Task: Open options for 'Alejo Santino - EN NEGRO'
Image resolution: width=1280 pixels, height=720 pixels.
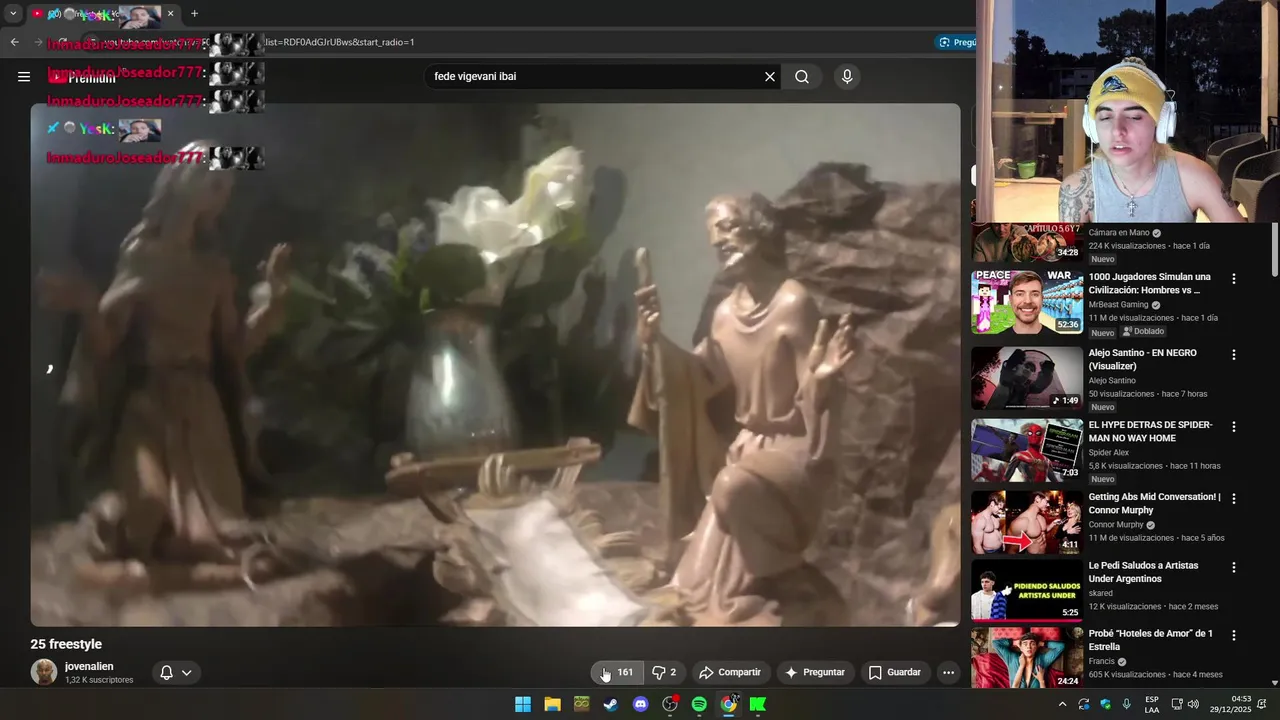Action: pos(1233,354)
